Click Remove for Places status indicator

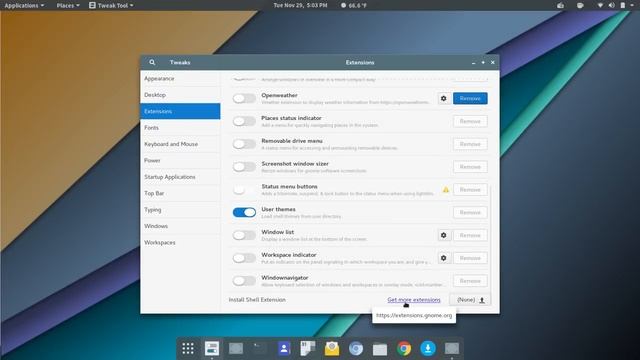(x=470, y=121)
